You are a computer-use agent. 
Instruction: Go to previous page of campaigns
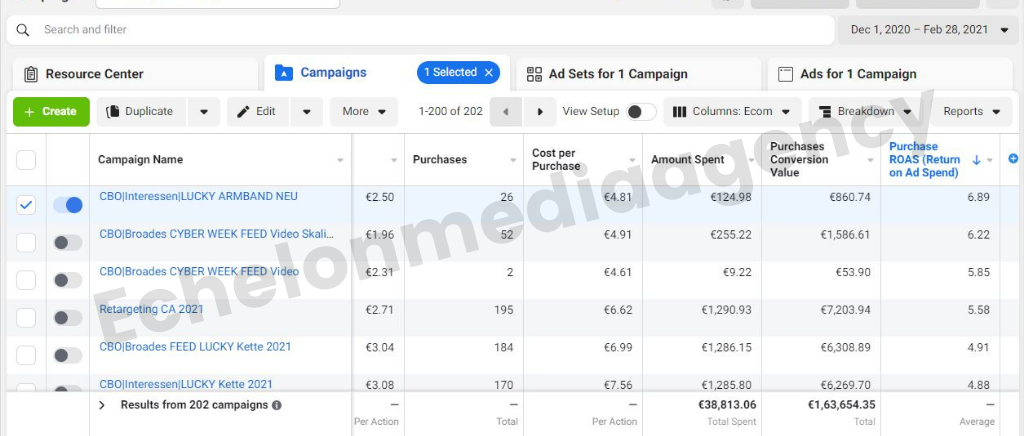[506, 112]
